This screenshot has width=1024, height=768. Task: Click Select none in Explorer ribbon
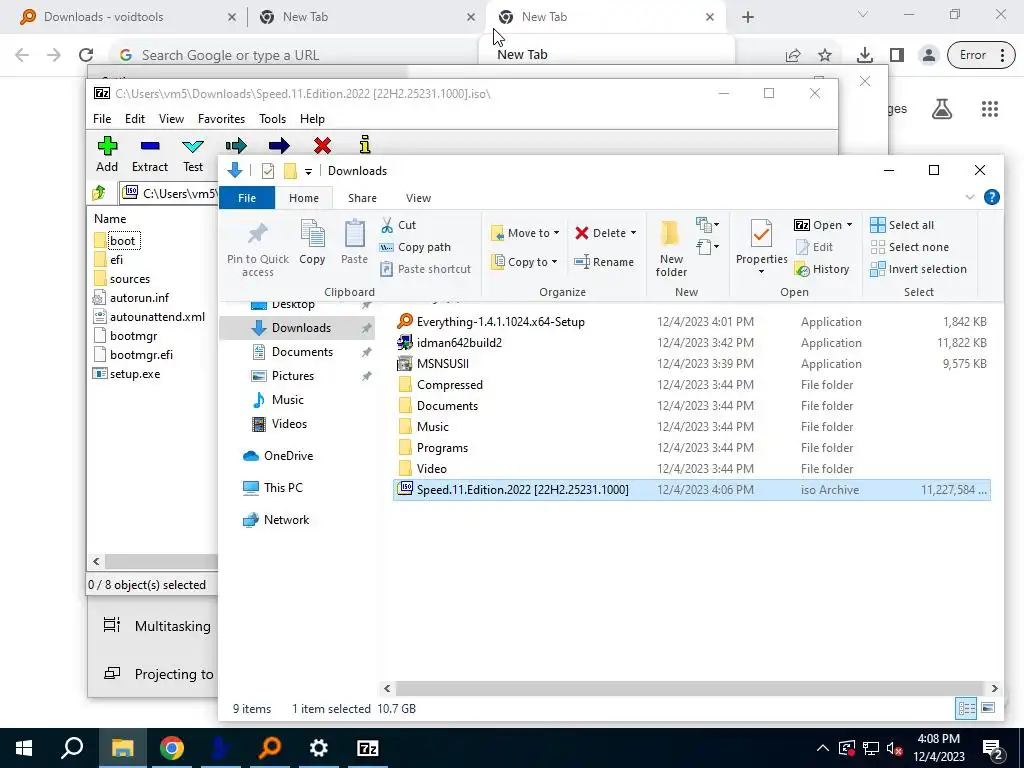tap(910, 247)
